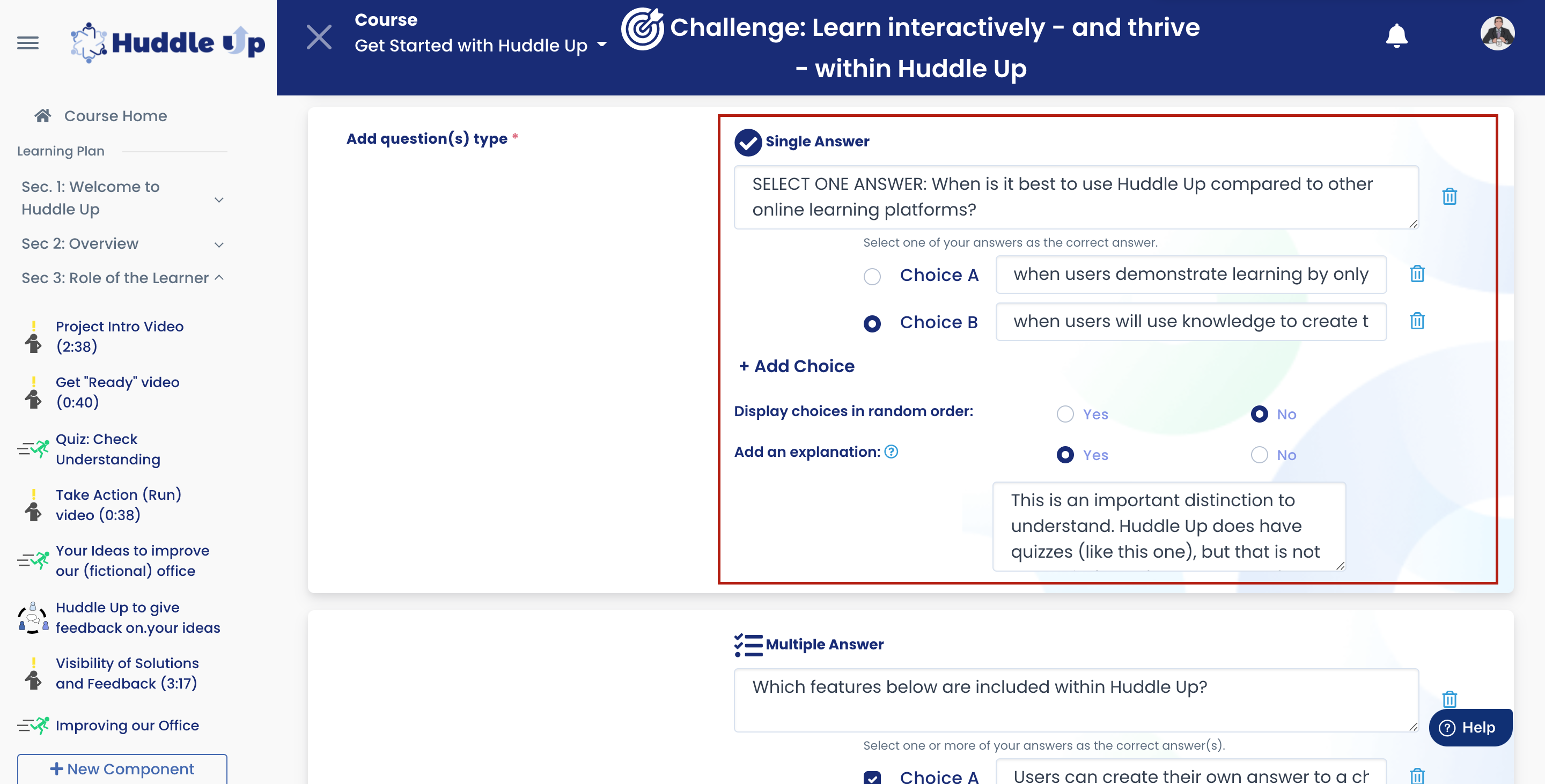Screen dimensions: 1545x784
Task: Go to Course Home
Action: (x=115, y=116)
